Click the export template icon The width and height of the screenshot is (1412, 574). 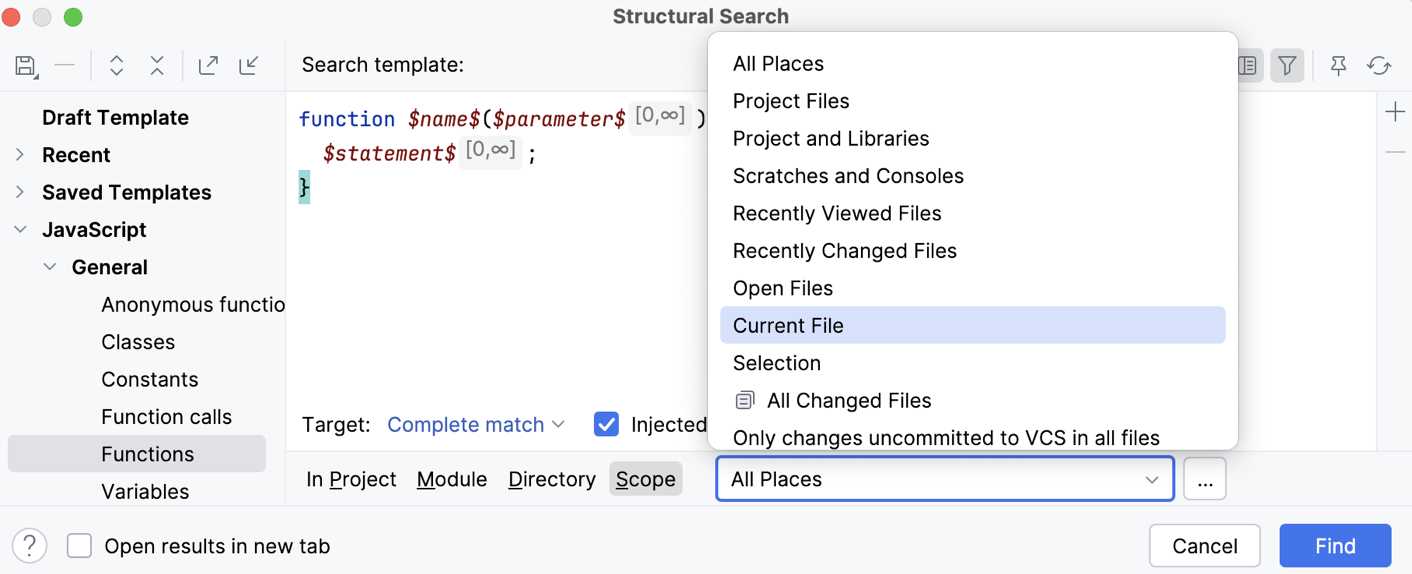[208, 66]
